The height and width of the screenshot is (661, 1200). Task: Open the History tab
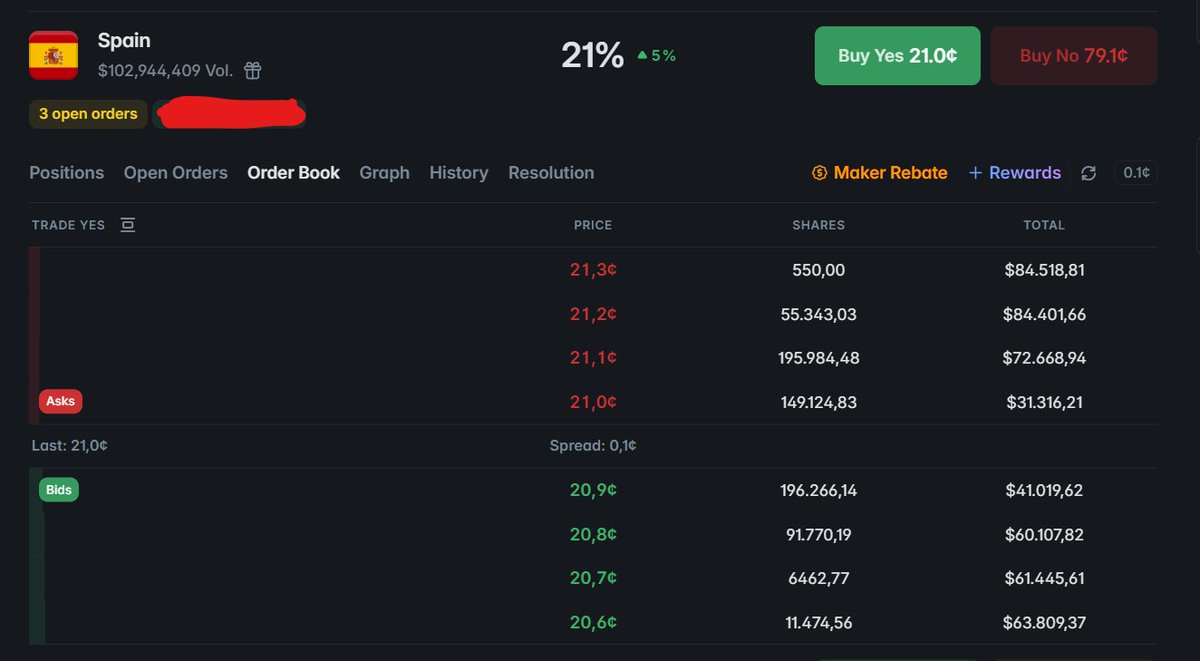coord(459,173)
